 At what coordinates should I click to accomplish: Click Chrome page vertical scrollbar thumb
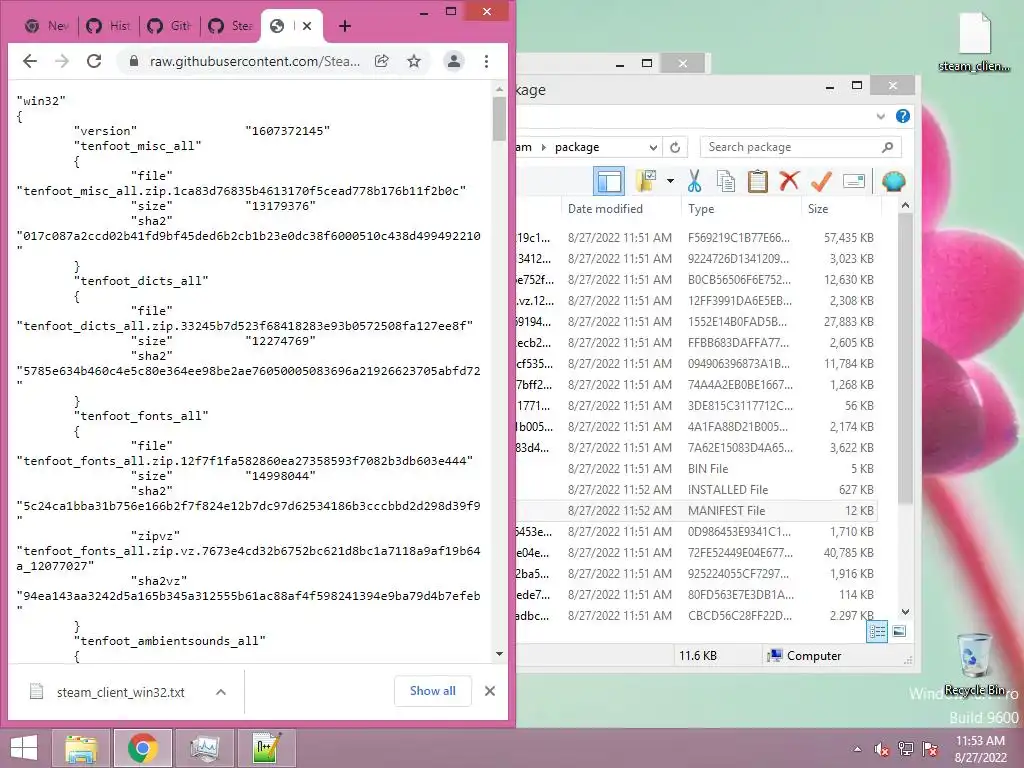click(x=500, y=119)
